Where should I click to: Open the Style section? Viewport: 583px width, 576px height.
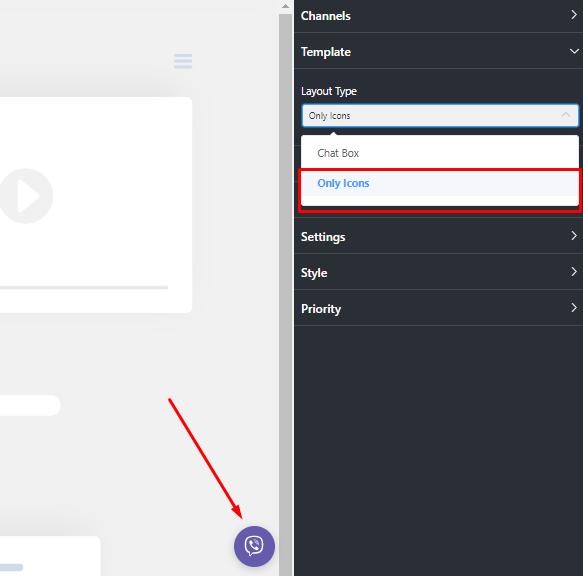click(438, 273)
